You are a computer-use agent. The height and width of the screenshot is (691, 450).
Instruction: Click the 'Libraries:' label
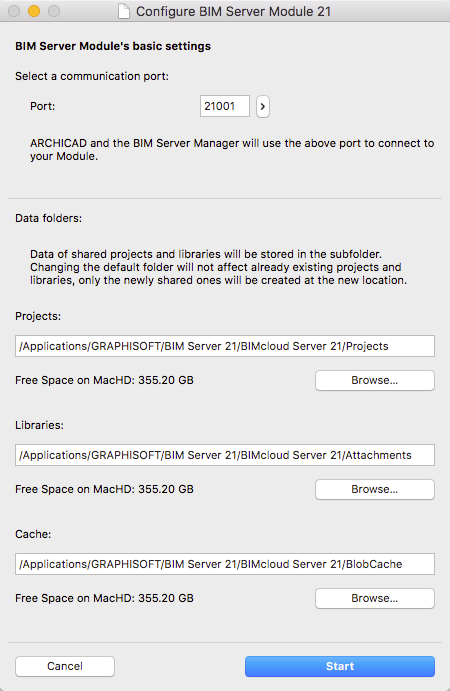tap(39, 425)
